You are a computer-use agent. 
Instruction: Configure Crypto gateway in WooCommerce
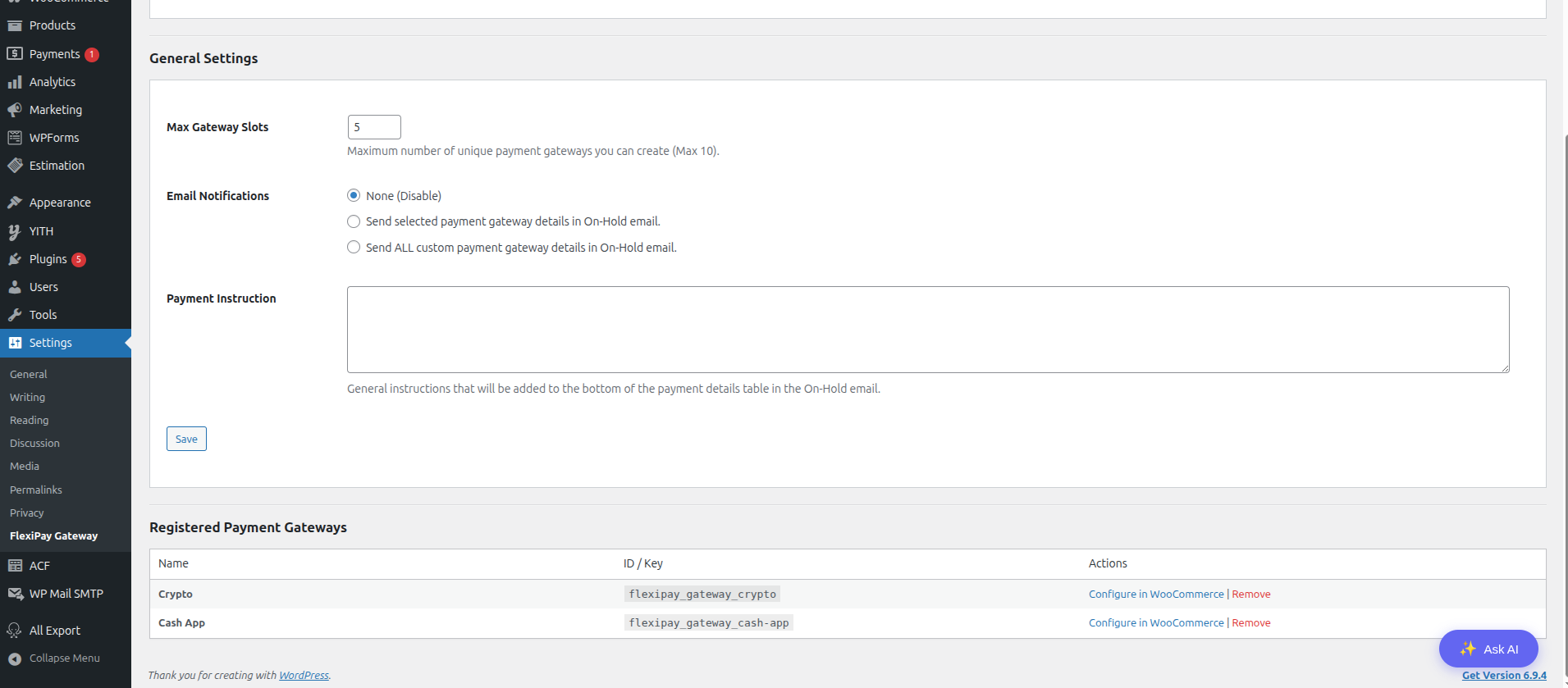[x=1156, y=594]
